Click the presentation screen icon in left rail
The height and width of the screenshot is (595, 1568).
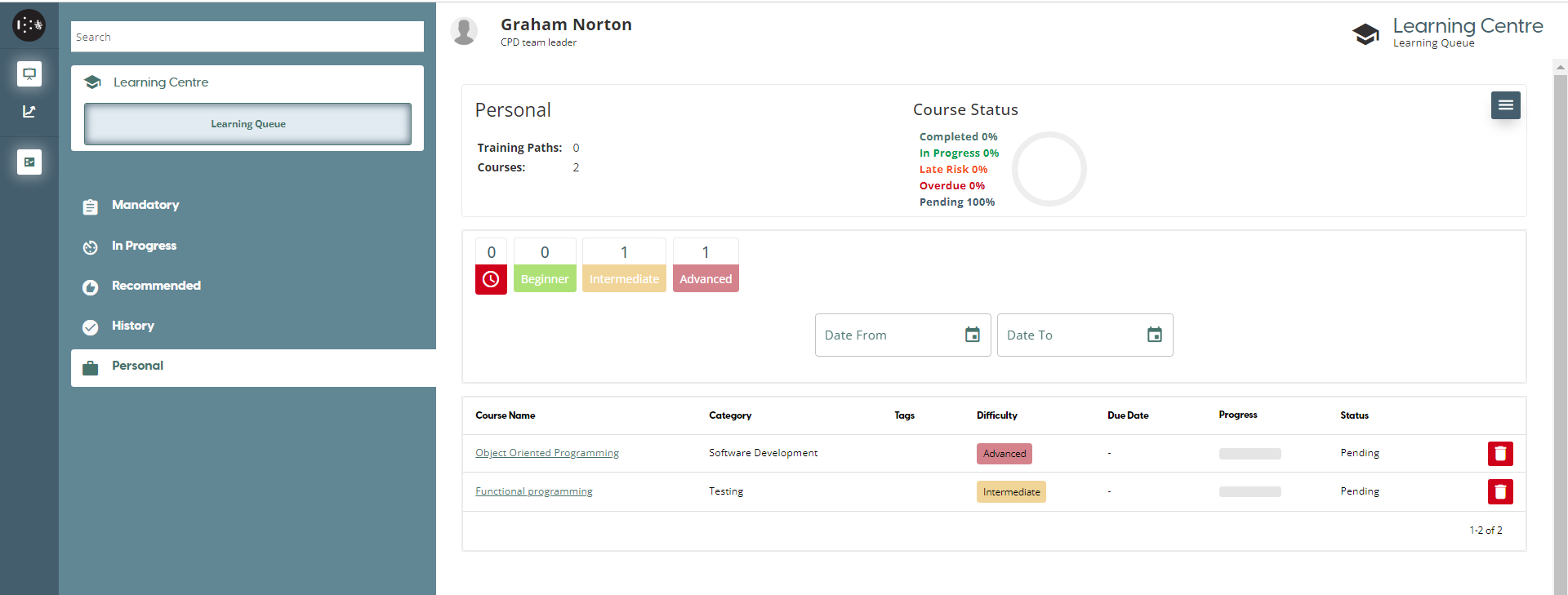[x=29, y=74]
